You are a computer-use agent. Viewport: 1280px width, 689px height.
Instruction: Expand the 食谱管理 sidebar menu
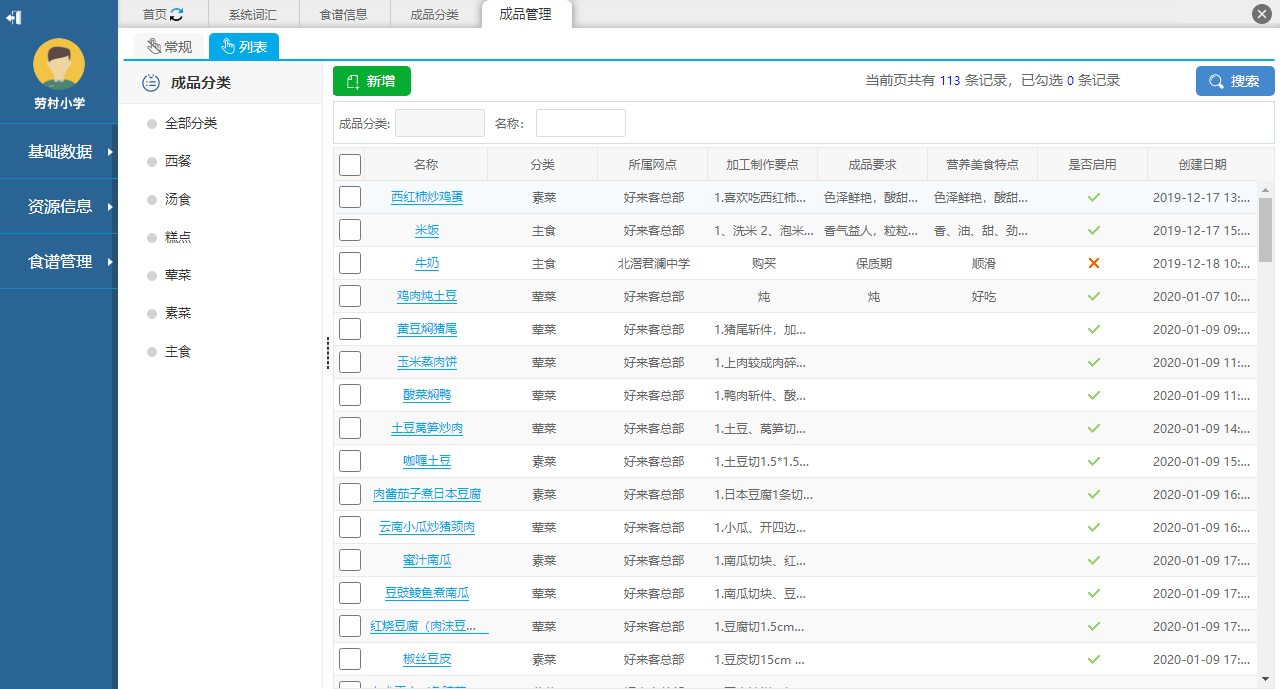pos(60,262)
